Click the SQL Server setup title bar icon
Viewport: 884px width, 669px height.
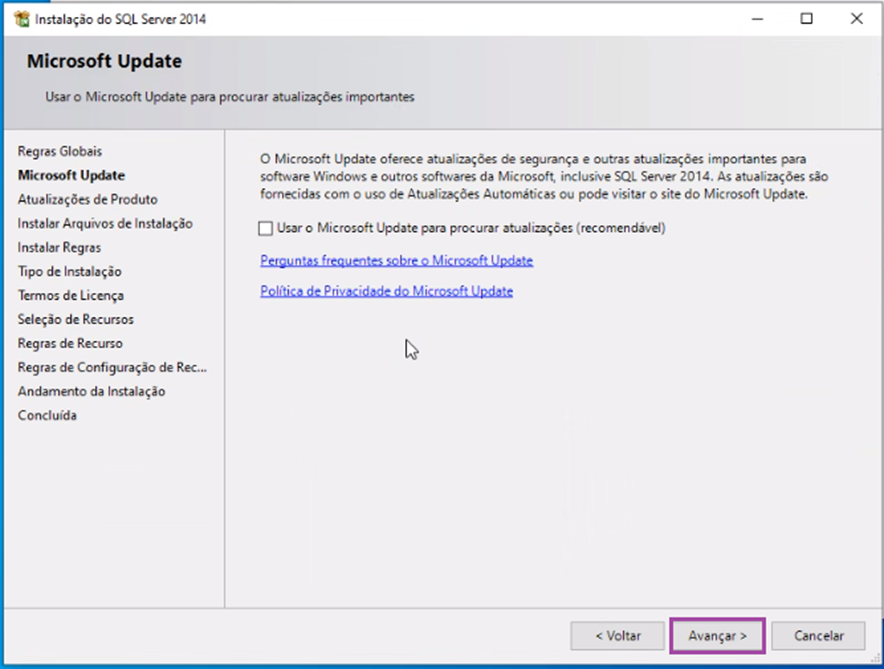pyautogui.click(x=22, y=19)
